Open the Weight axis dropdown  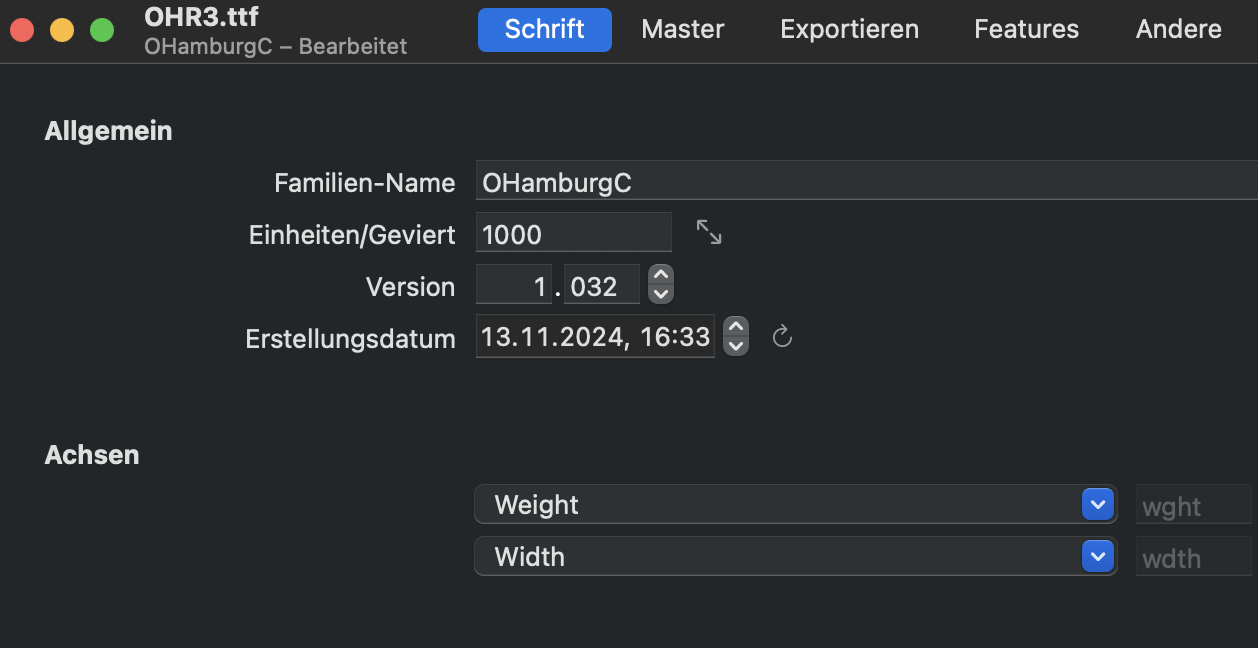point(796,505)
